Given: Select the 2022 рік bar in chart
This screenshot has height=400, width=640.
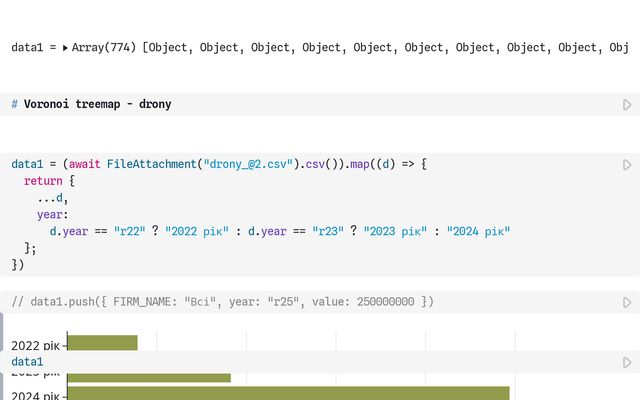Looking at the screenshot, I should (x=102, y=343).
